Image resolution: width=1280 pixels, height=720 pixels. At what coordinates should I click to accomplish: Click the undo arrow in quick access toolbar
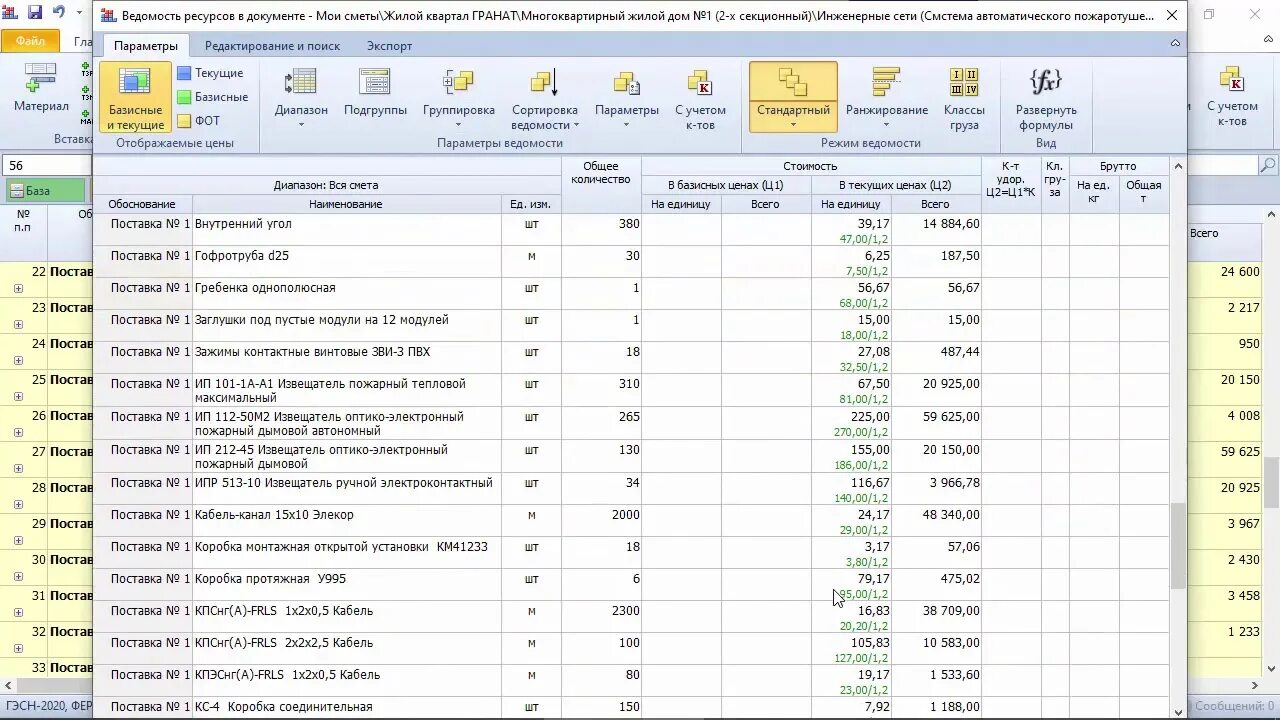point(58,12)
